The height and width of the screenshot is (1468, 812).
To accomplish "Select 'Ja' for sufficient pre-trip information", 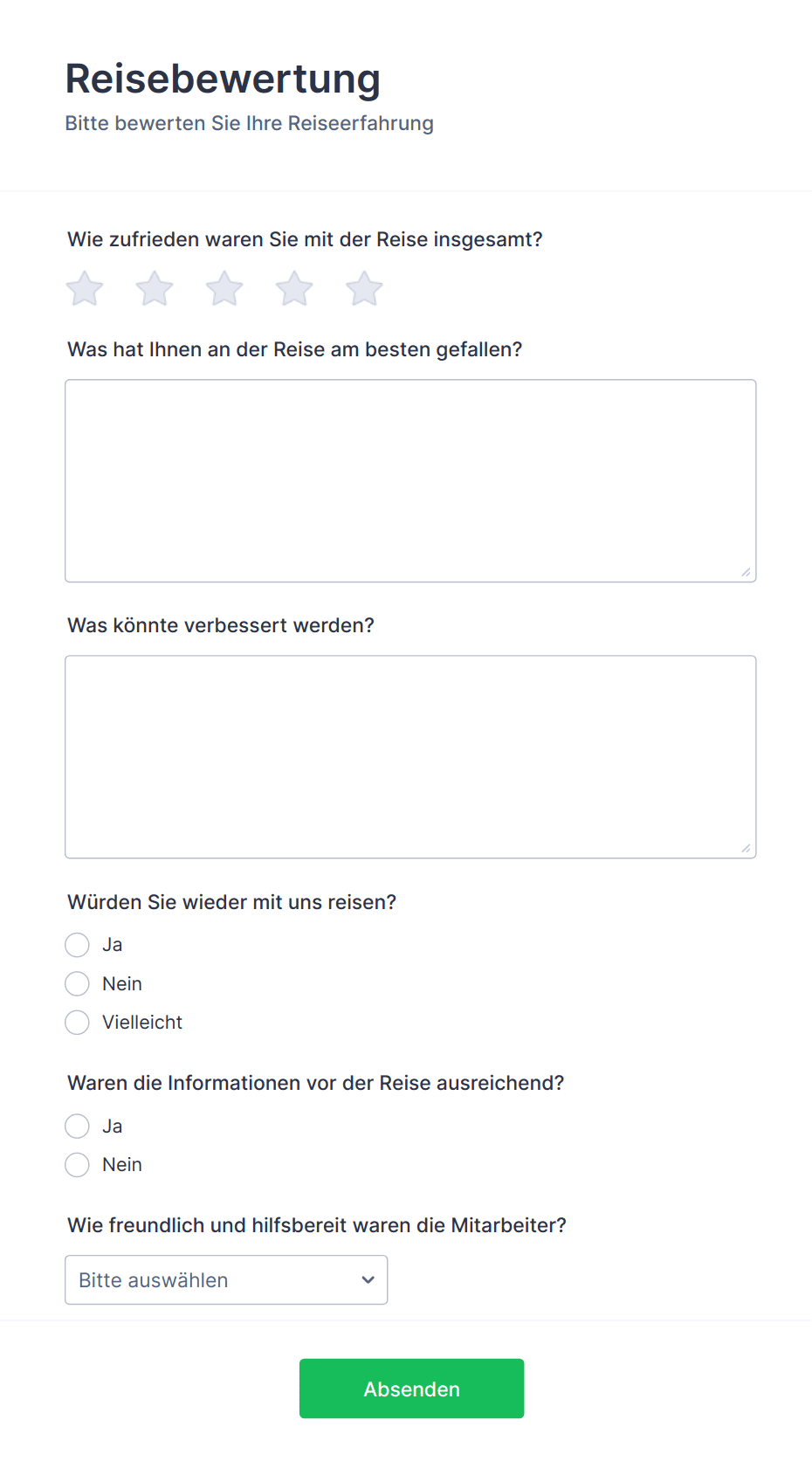I will click(x=78, y=1127).
